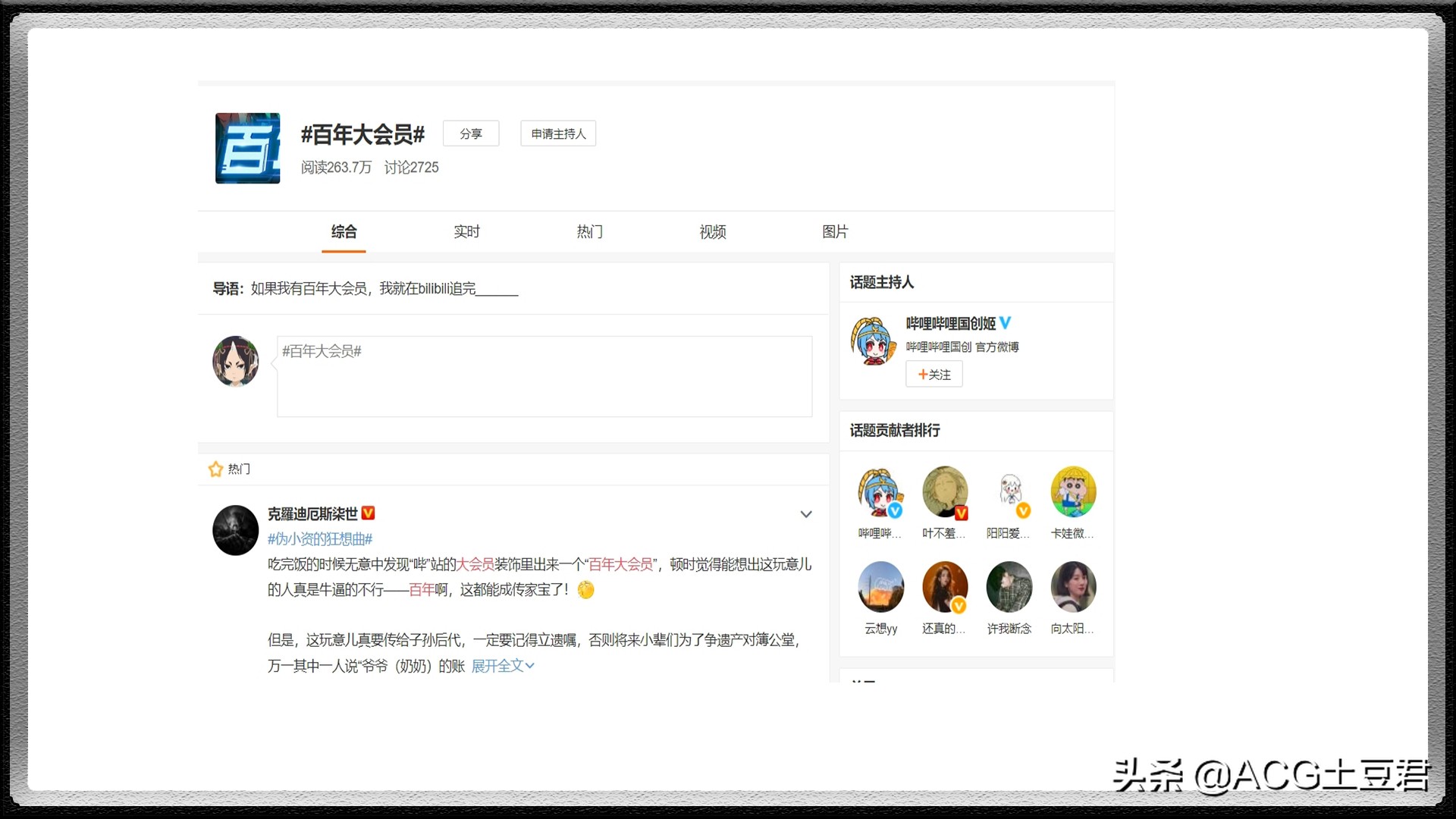Image resolution: width=1456 pixels, height=819 pixels.
Task: Click the blue V badge after 哔哩哔哩国创姬
Action: (x=1005, y=322)
